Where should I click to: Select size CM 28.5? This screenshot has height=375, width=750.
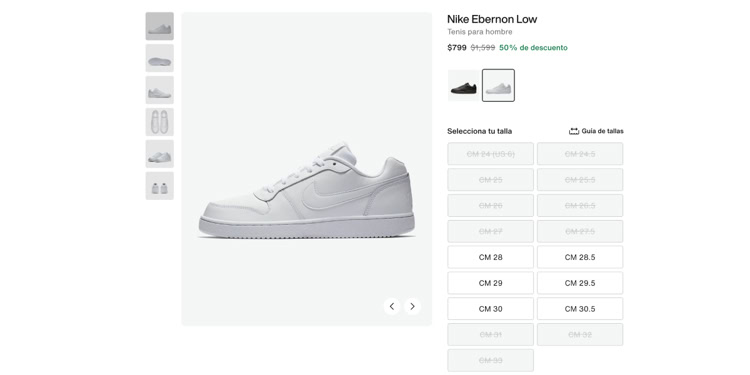click(x=580, y=257)
